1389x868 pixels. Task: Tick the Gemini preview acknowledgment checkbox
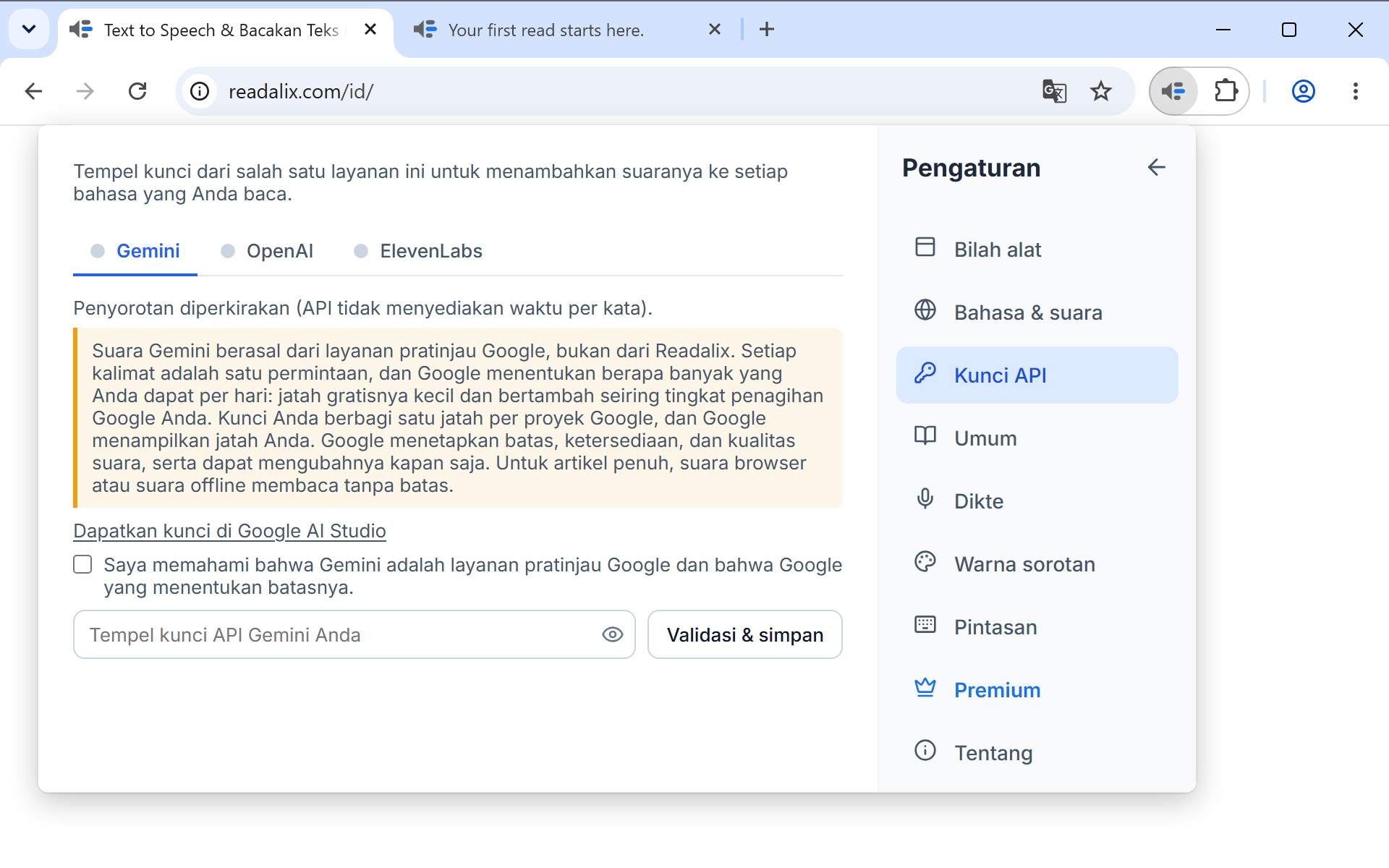82,564
